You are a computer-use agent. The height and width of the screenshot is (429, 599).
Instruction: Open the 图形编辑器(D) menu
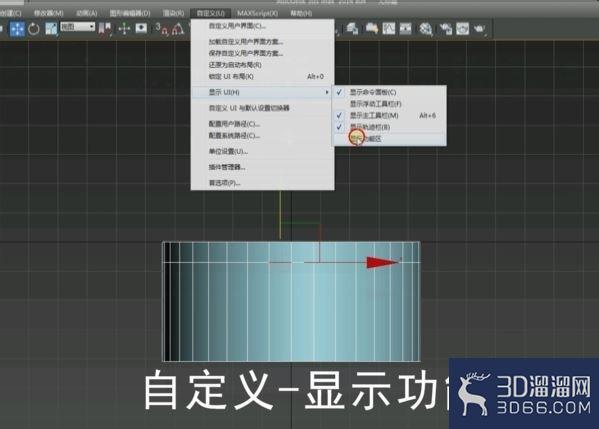coord(130,13)
